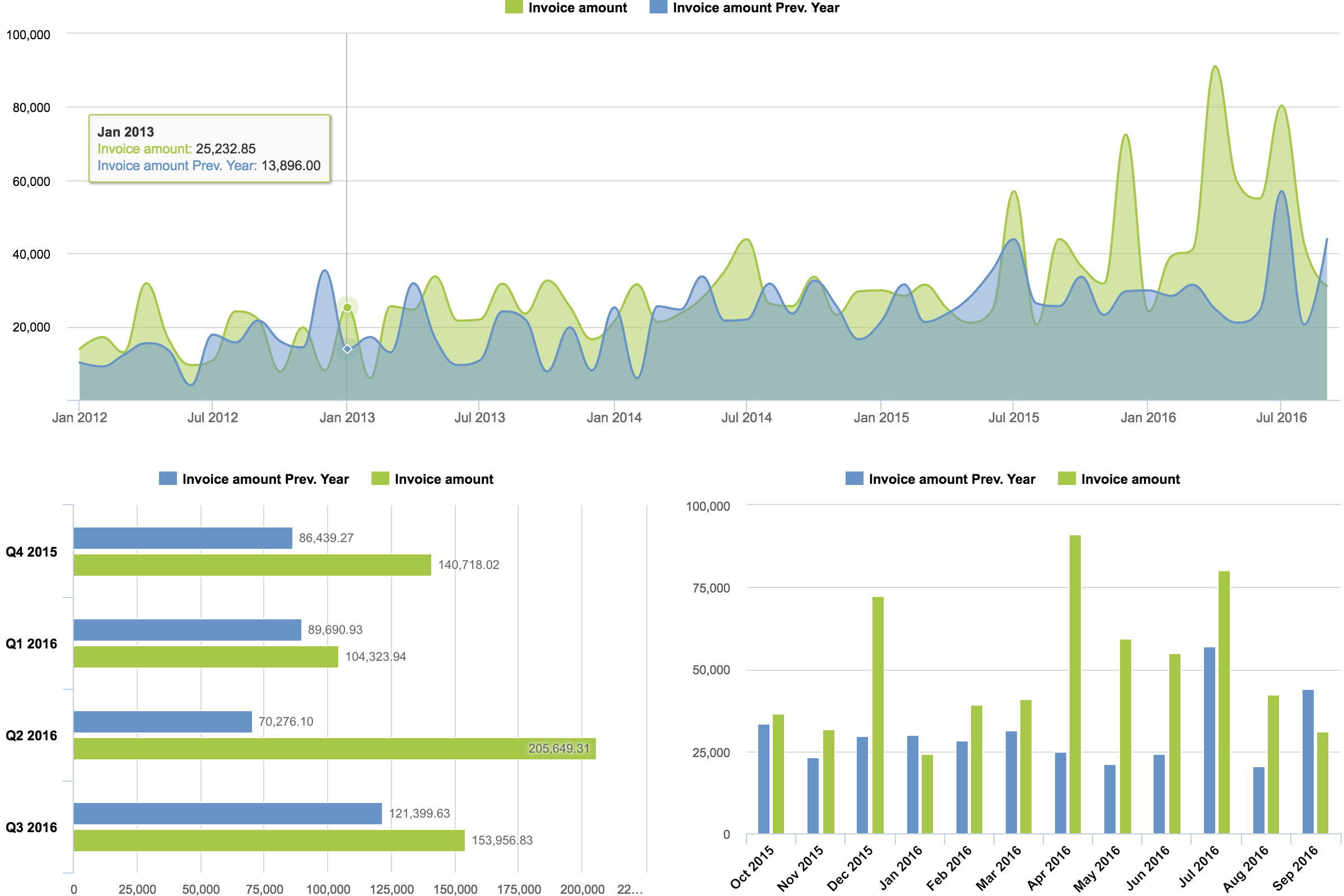The height and width of the screenshot is (896, 1344).
Task: Click the Q2 2016 green bar labeled 205,649.31
Action: [334, 749]
